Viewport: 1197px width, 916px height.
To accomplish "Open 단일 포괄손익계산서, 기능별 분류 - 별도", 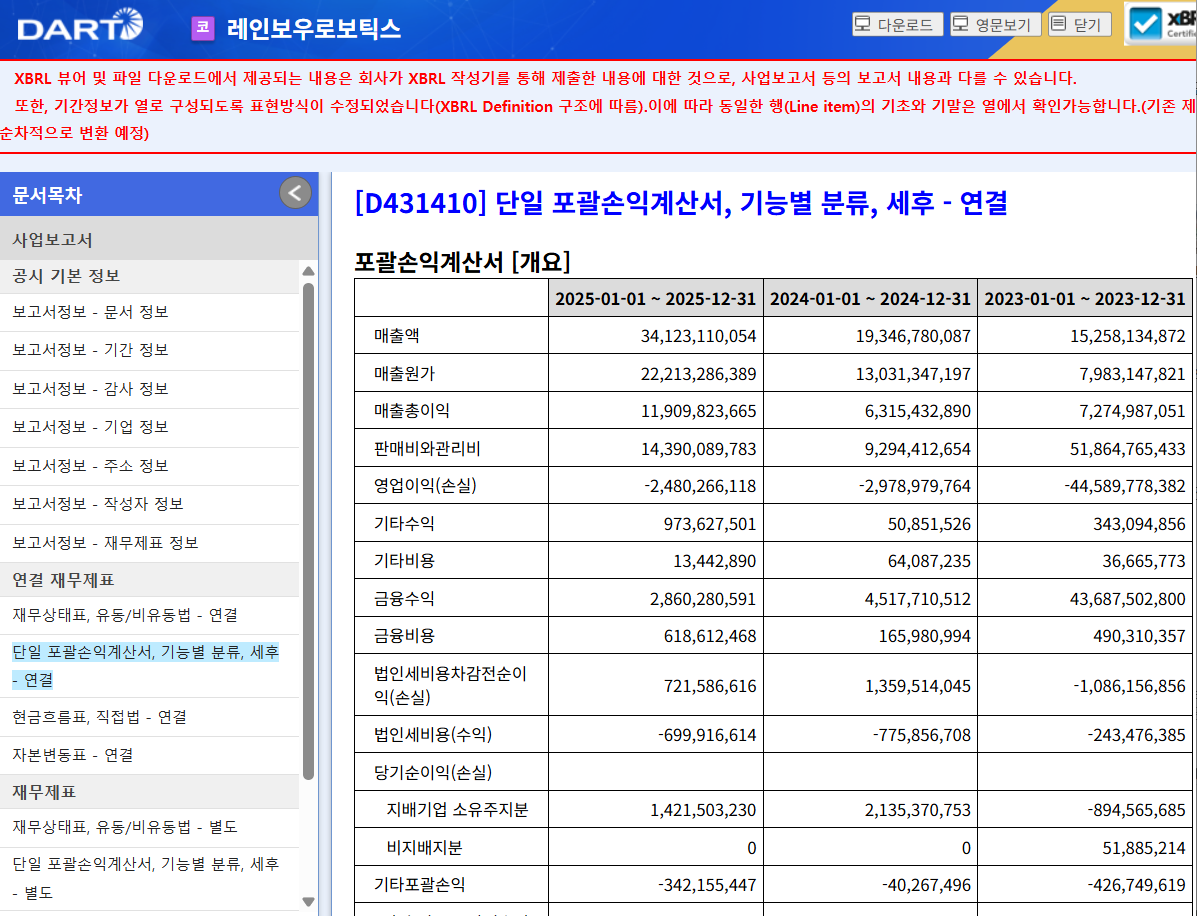I will point(146,878).
